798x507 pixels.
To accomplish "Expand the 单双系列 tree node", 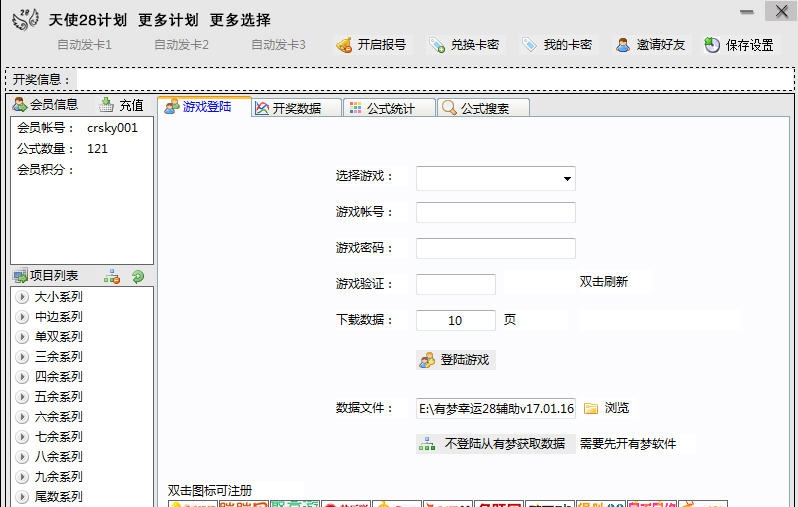I will pyautogui.click(x=21, y=336).
